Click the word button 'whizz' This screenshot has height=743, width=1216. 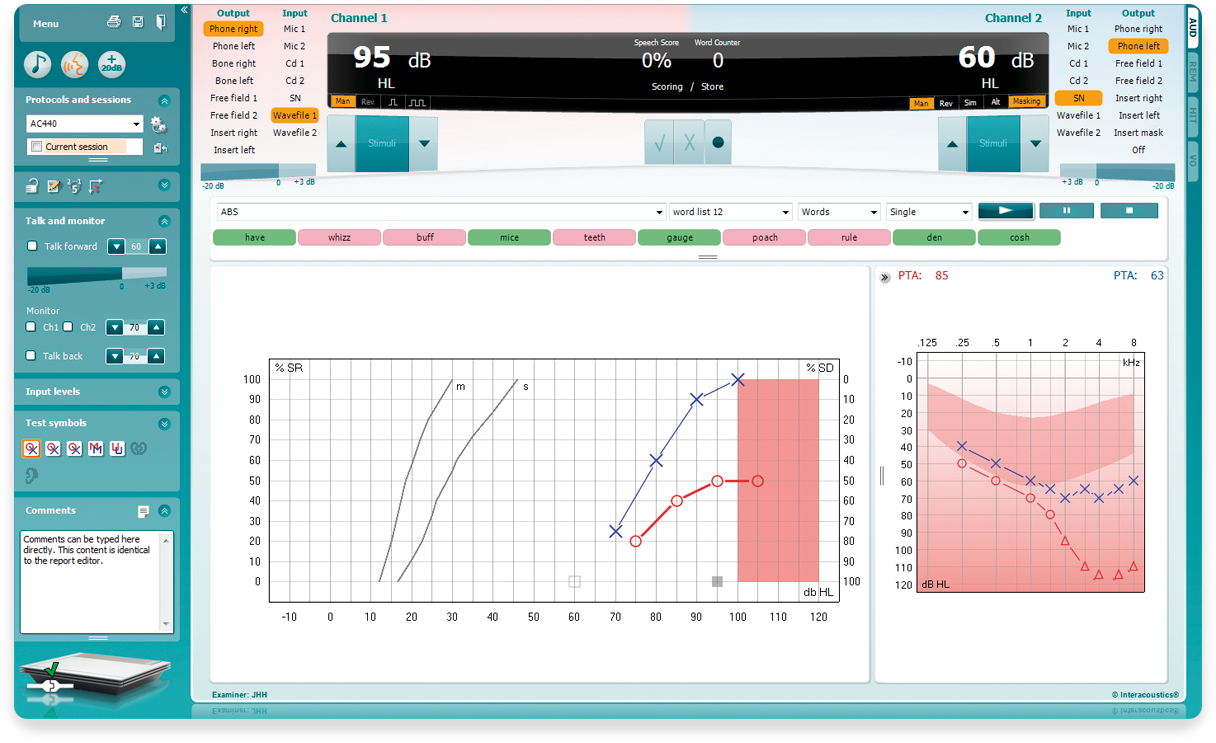click(339, 238)
